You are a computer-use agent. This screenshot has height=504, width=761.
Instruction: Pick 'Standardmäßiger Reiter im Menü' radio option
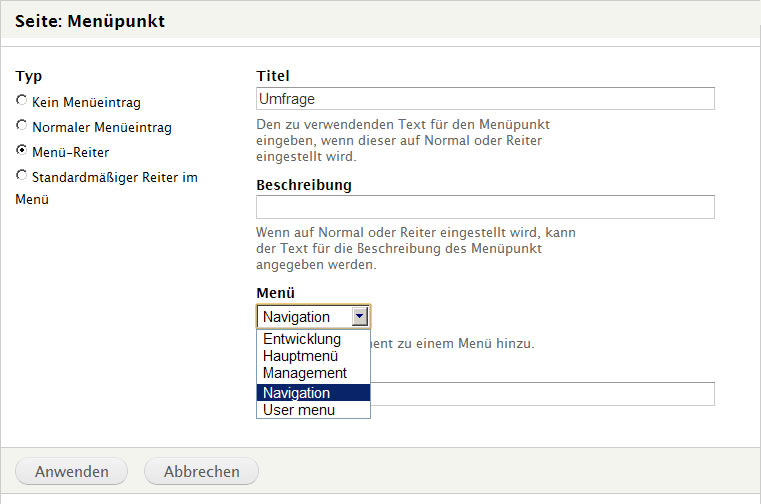pos(22,177)
